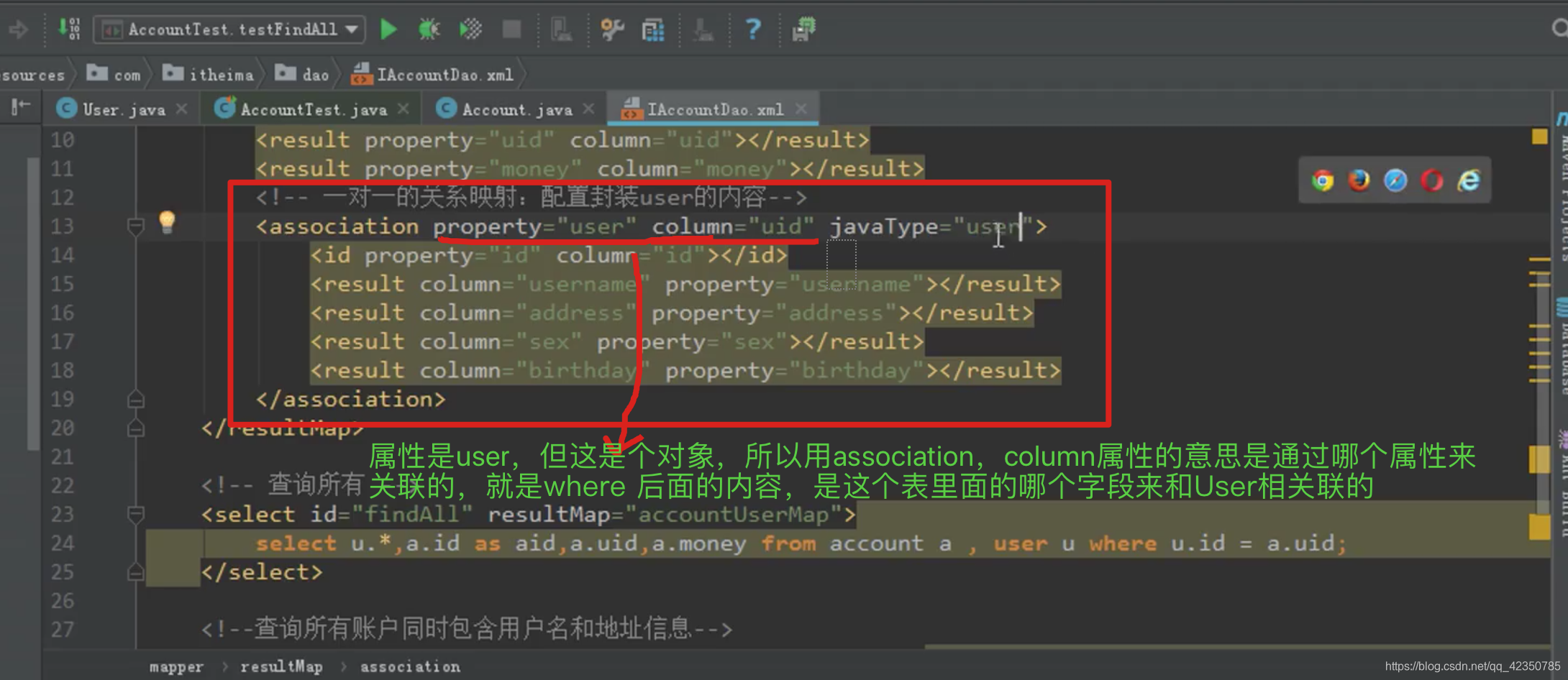Screen dimensions: 1568x680
Task: Click the yellow warning stripe mark near line 24
Action: tap(1539, 526)
